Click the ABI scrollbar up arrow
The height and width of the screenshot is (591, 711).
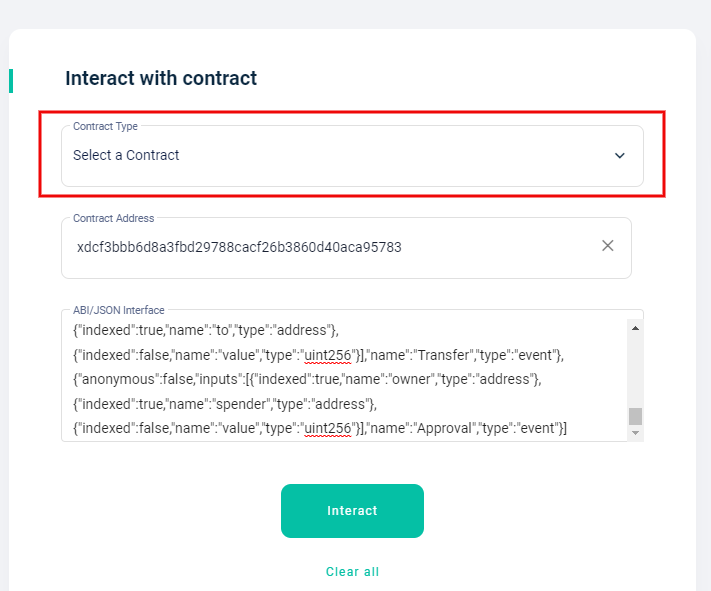click(x=635, y=327)
